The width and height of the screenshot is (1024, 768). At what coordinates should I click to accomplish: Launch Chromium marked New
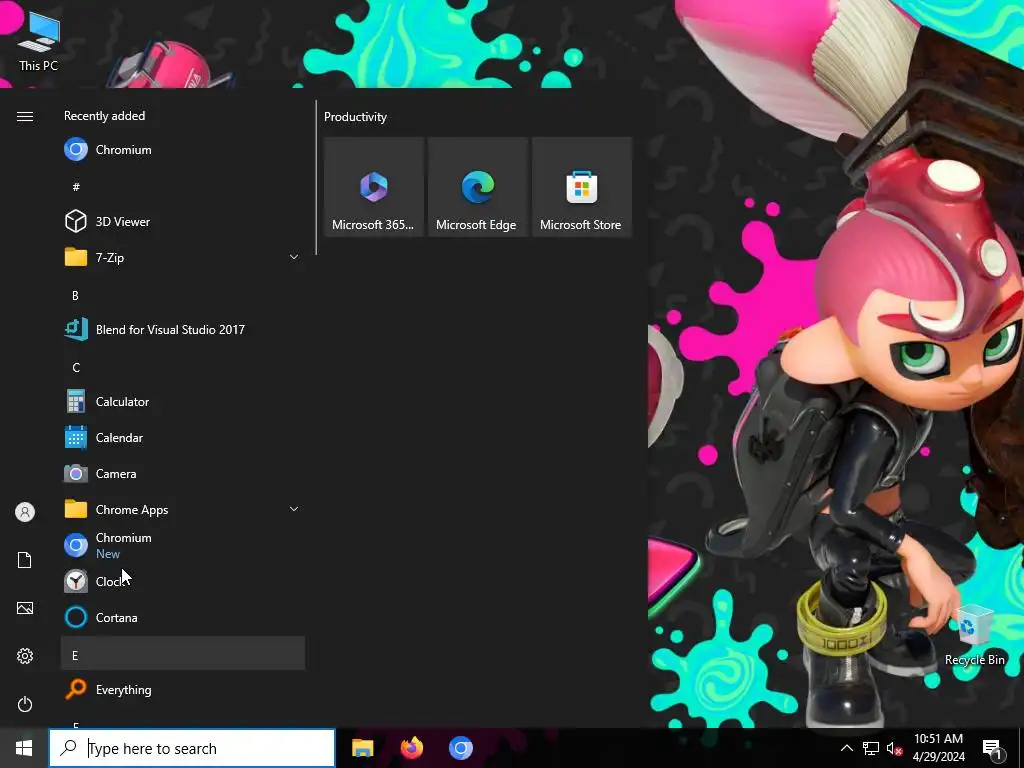coord(183,545)
